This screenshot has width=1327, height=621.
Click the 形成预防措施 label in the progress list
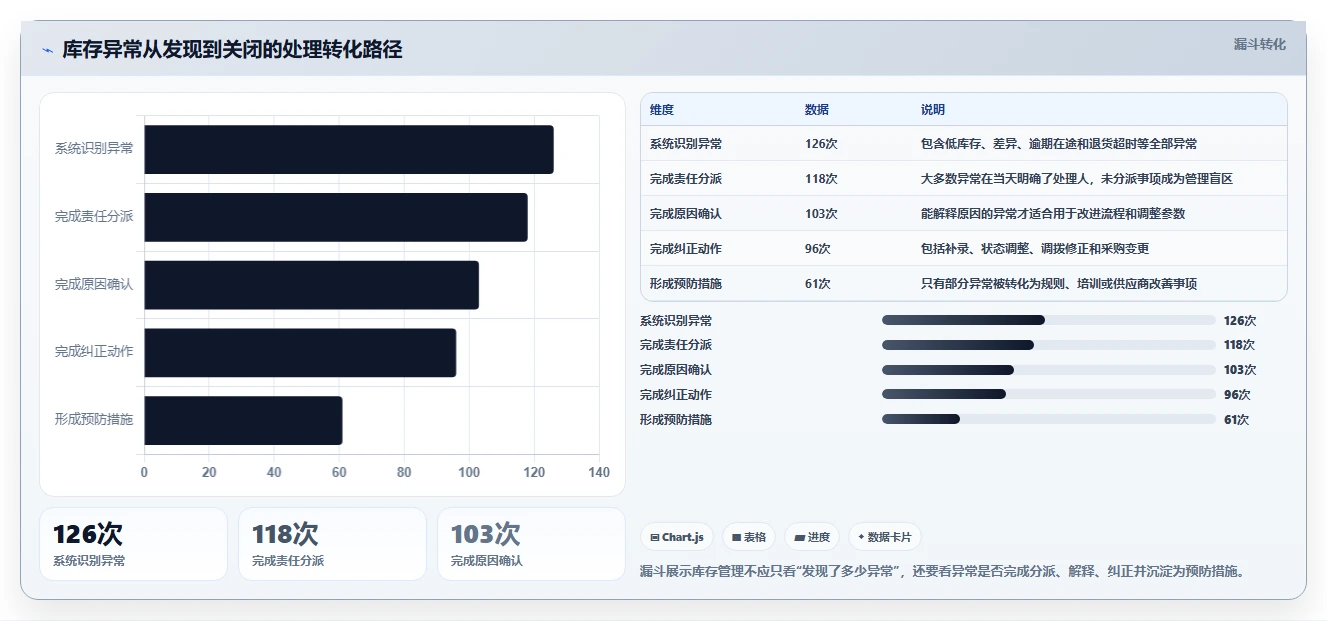676,420
